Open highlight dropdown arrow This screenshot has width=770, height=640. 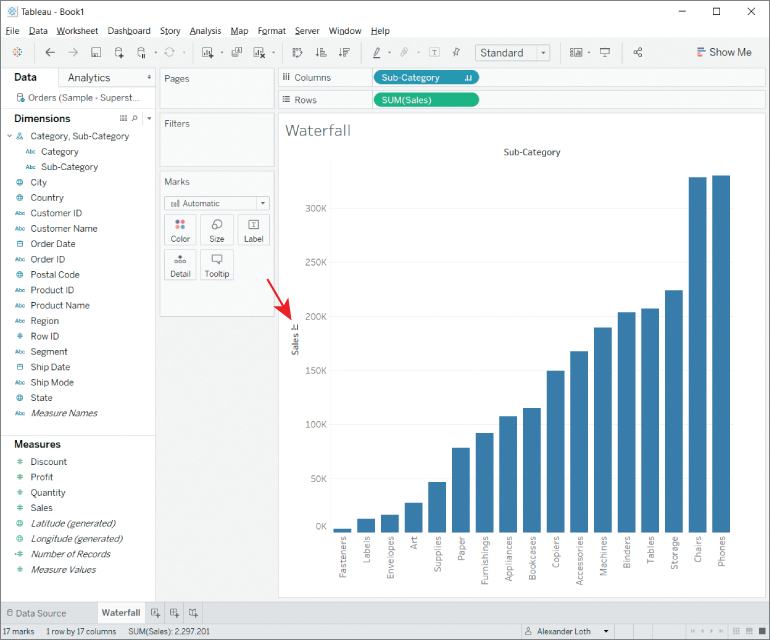(389, 53)
